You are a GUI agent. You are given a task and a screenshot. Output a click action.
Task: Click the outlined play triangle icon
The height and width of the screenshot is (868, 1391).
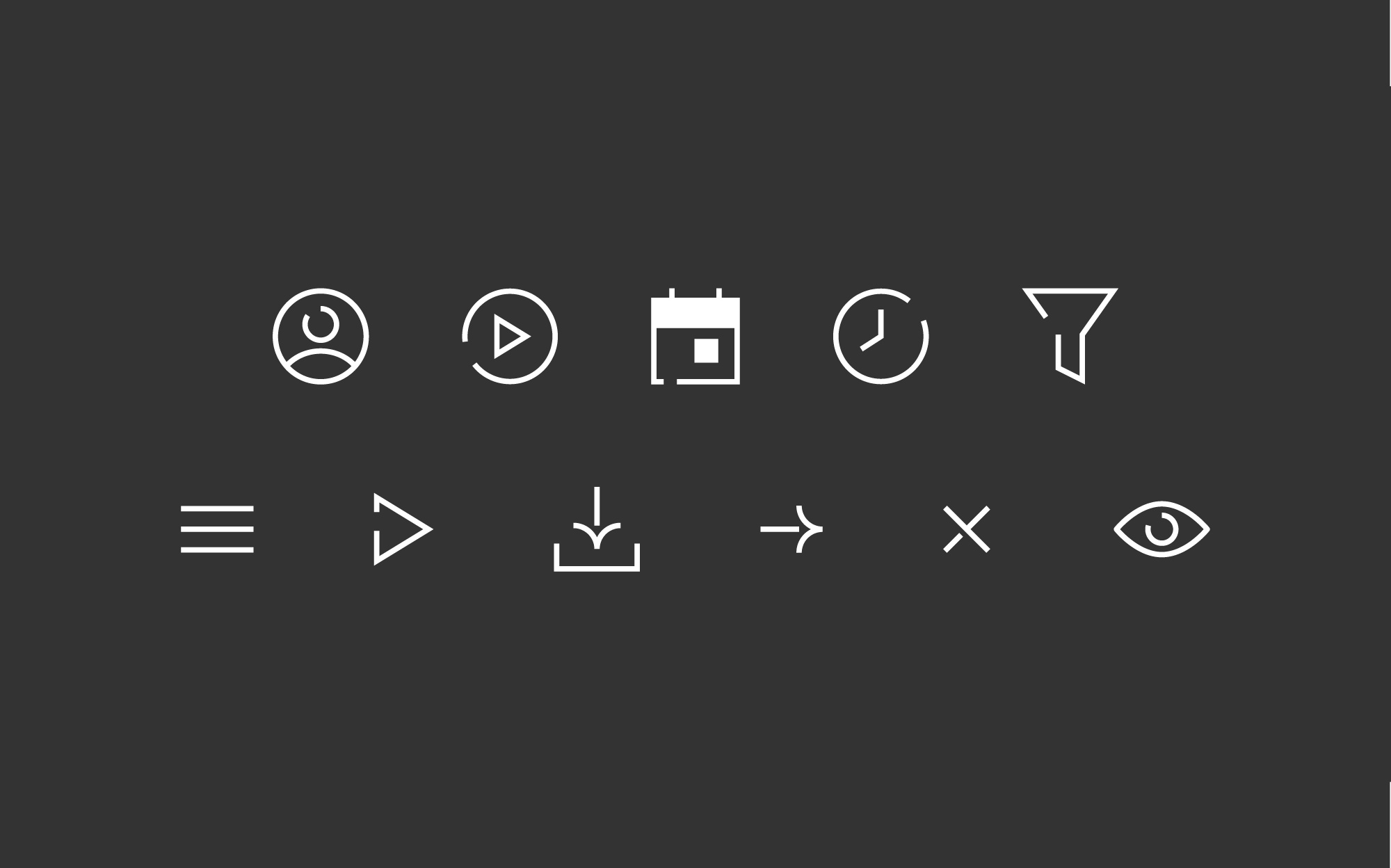(x=403, y=529)
